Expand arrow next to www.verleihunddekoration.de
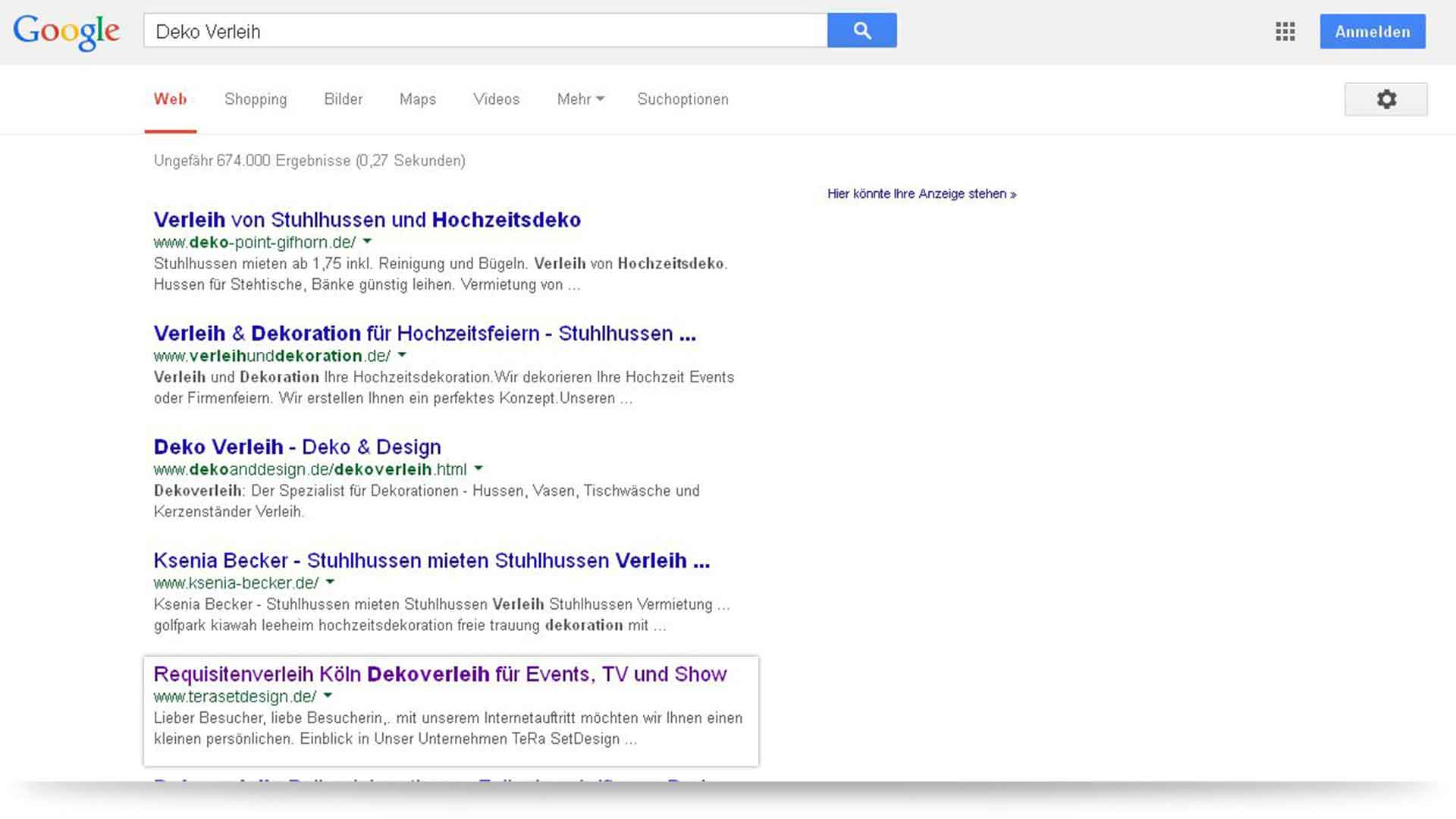This screenshot has width=1456, height=819. [x=403, y=355]
